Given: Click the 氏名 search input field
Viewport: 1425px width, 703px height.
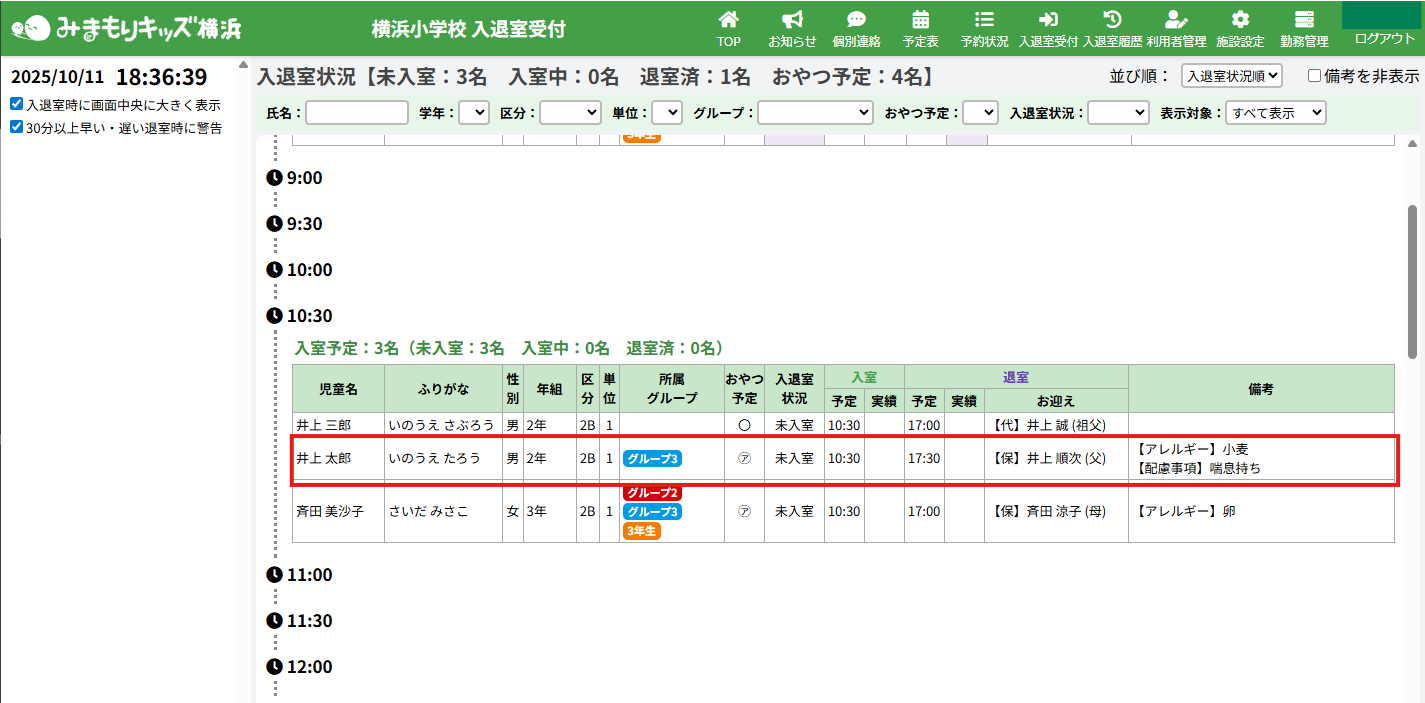Looking at the screenshot, I should pos(357,113).
